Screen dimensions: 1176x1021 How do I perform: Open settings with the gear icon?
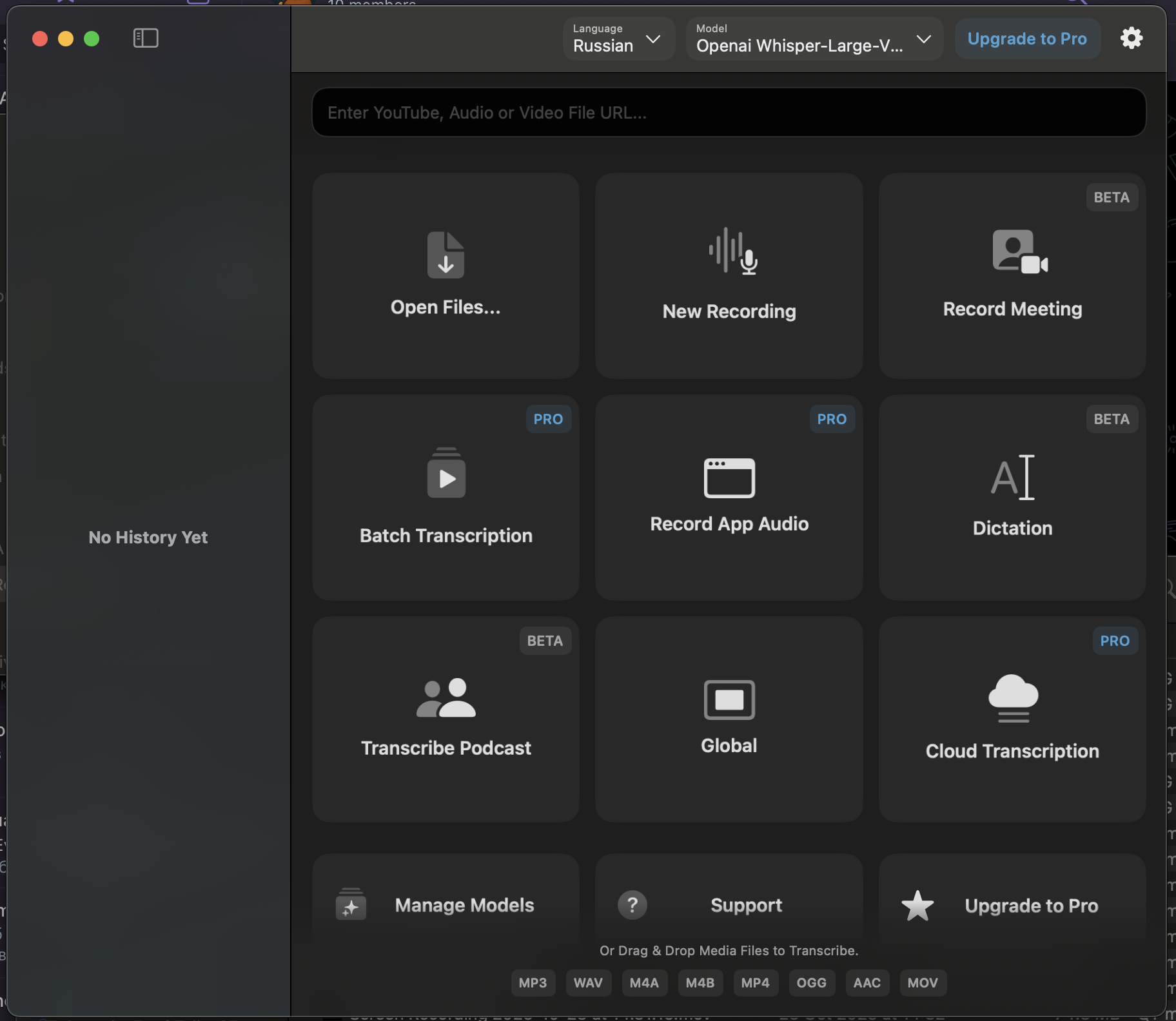(1132, 39)
